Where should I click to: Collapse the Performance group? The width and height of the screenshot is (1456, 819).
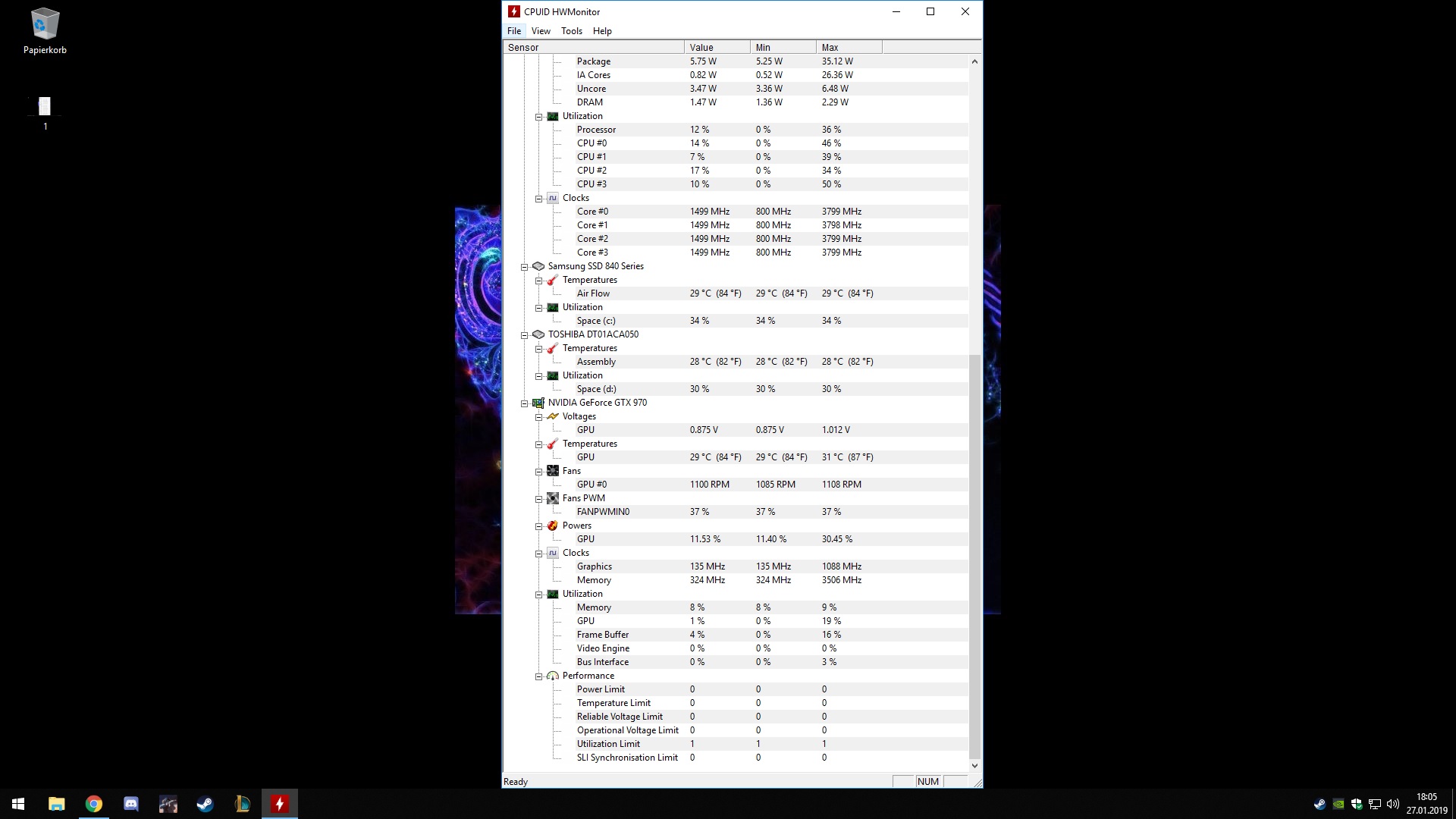[538, 676]
